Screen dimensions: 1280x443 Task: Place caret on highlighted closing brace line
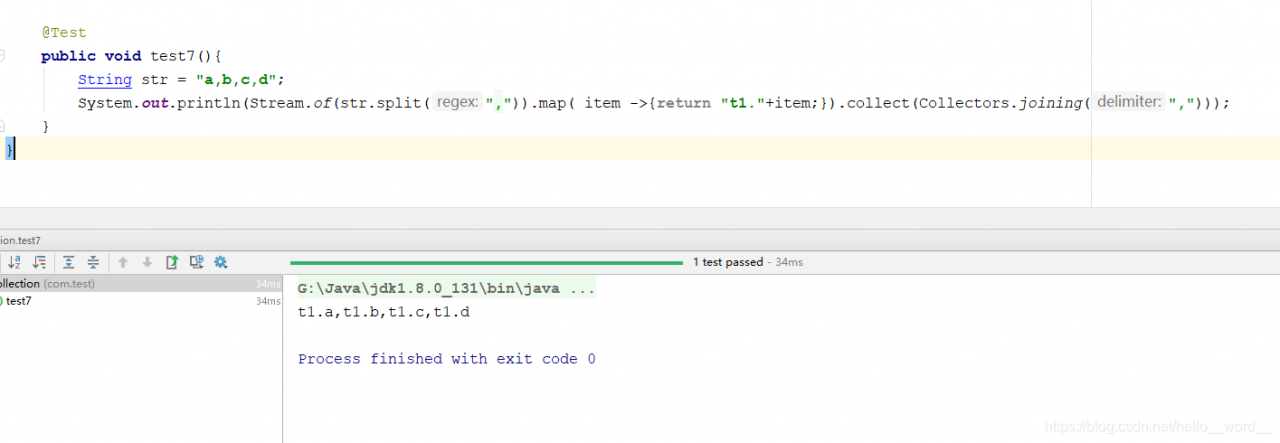(640, 149)
